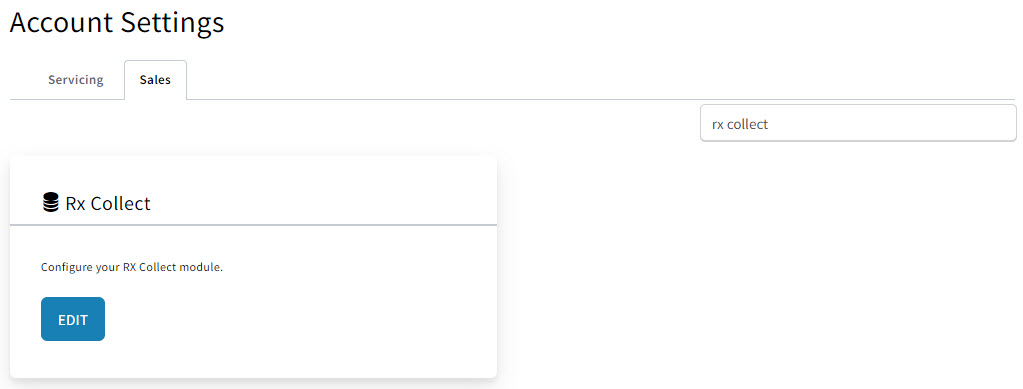Click the 'Servicing' label in the tab strip

click(76, 80)
